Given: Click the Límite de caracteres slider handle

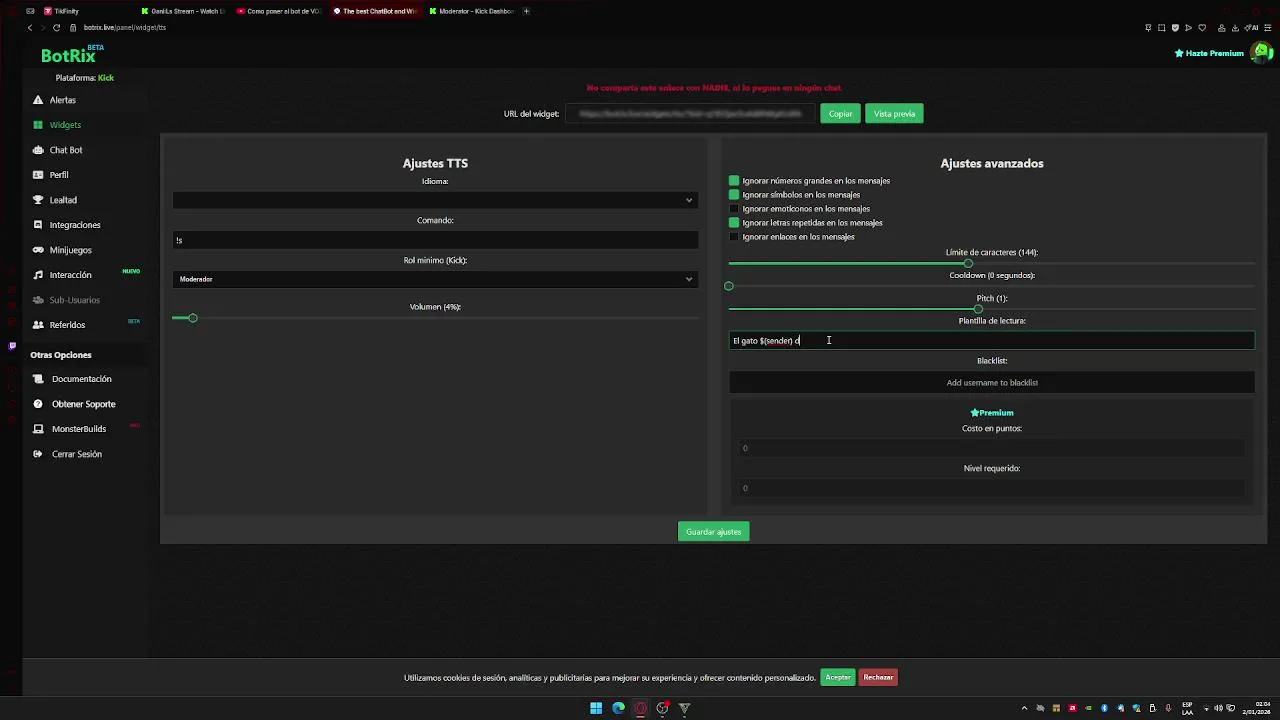Looking at the screenshot, I should (x=968, y=263).
